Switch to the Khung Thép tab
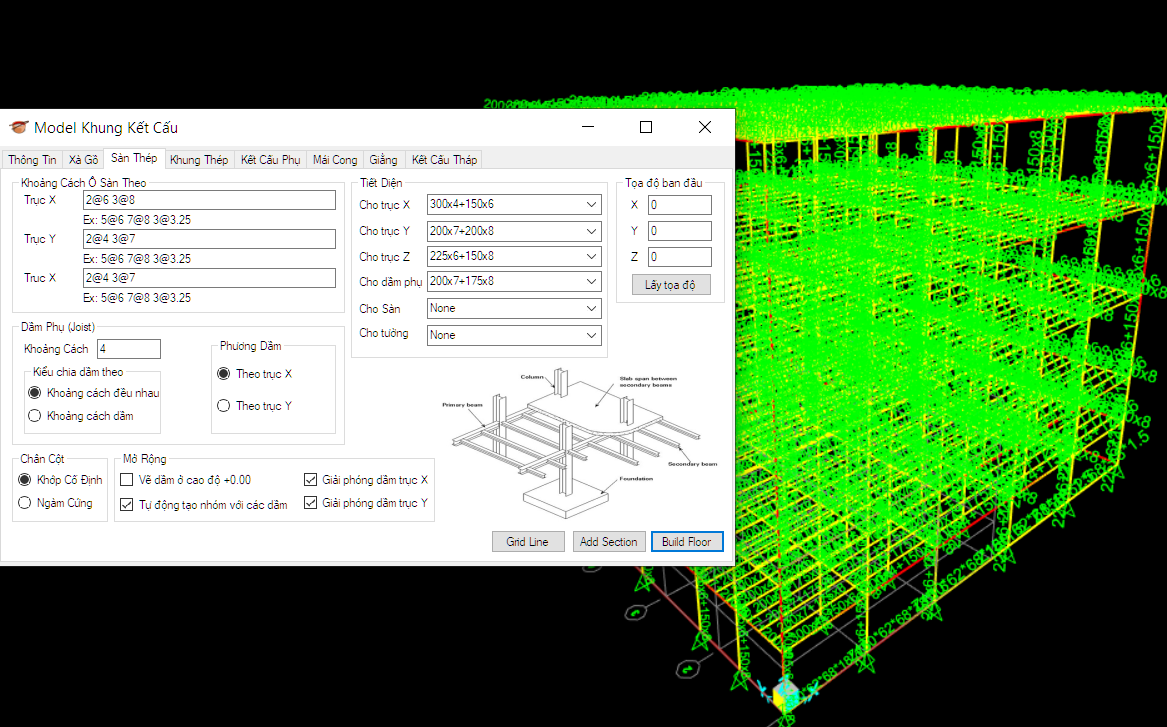 (x=199, y=160)
